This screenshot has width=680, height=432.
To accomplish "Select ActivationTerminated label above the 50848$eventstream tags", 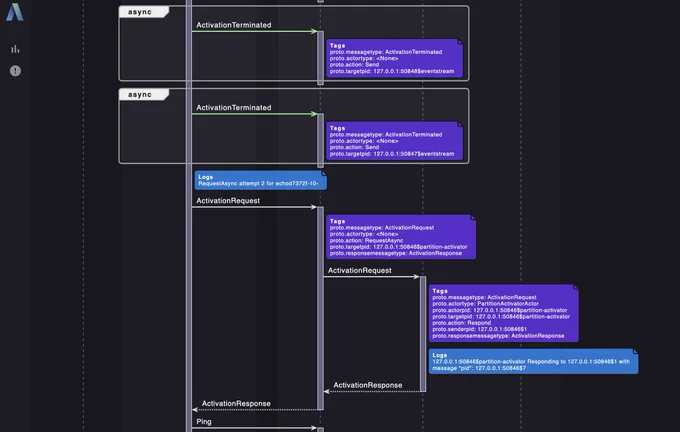I will click(x=234, y=25).
